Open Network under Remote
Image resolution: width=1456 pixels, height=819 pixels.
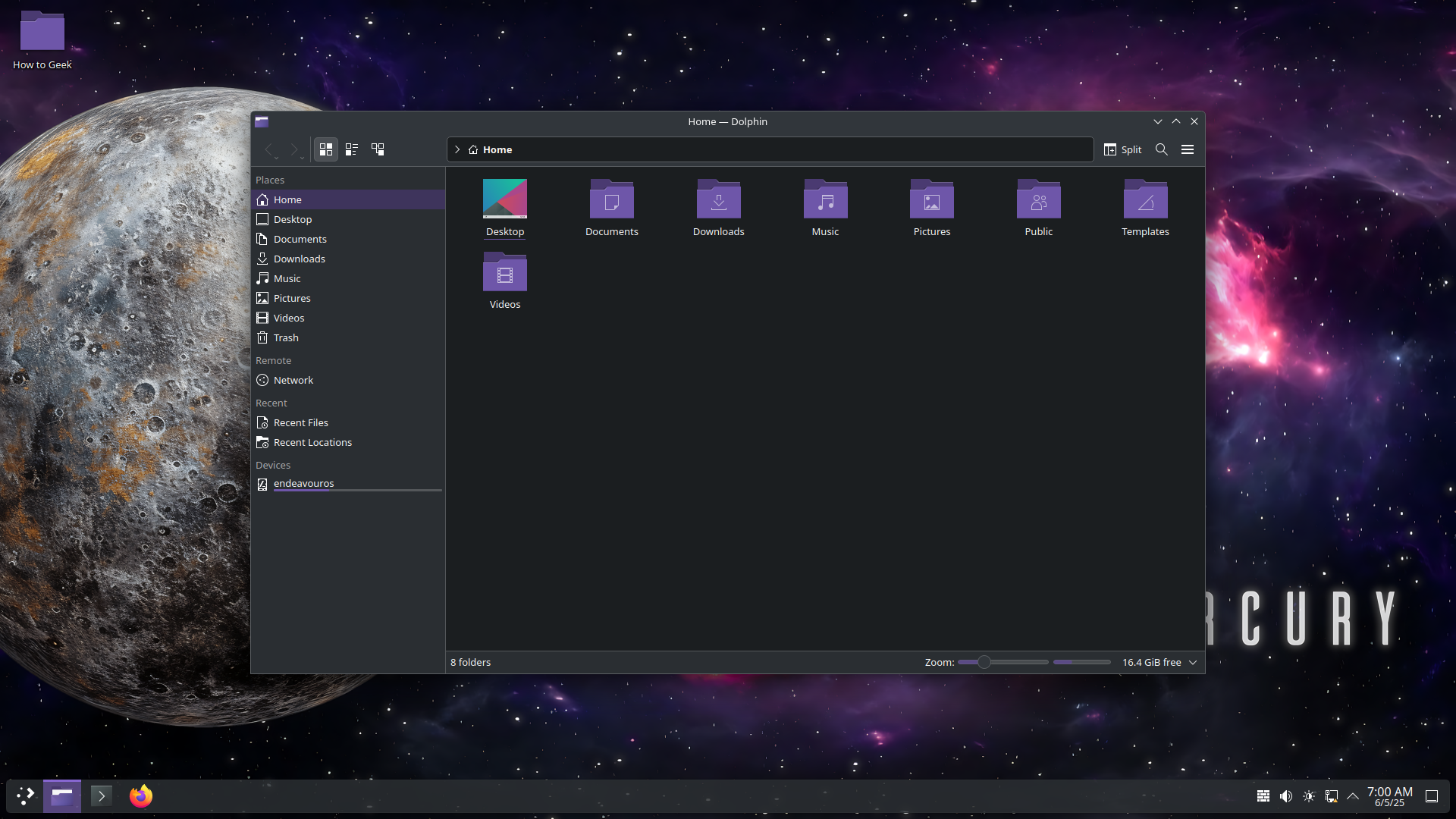[x=348, y=380]
